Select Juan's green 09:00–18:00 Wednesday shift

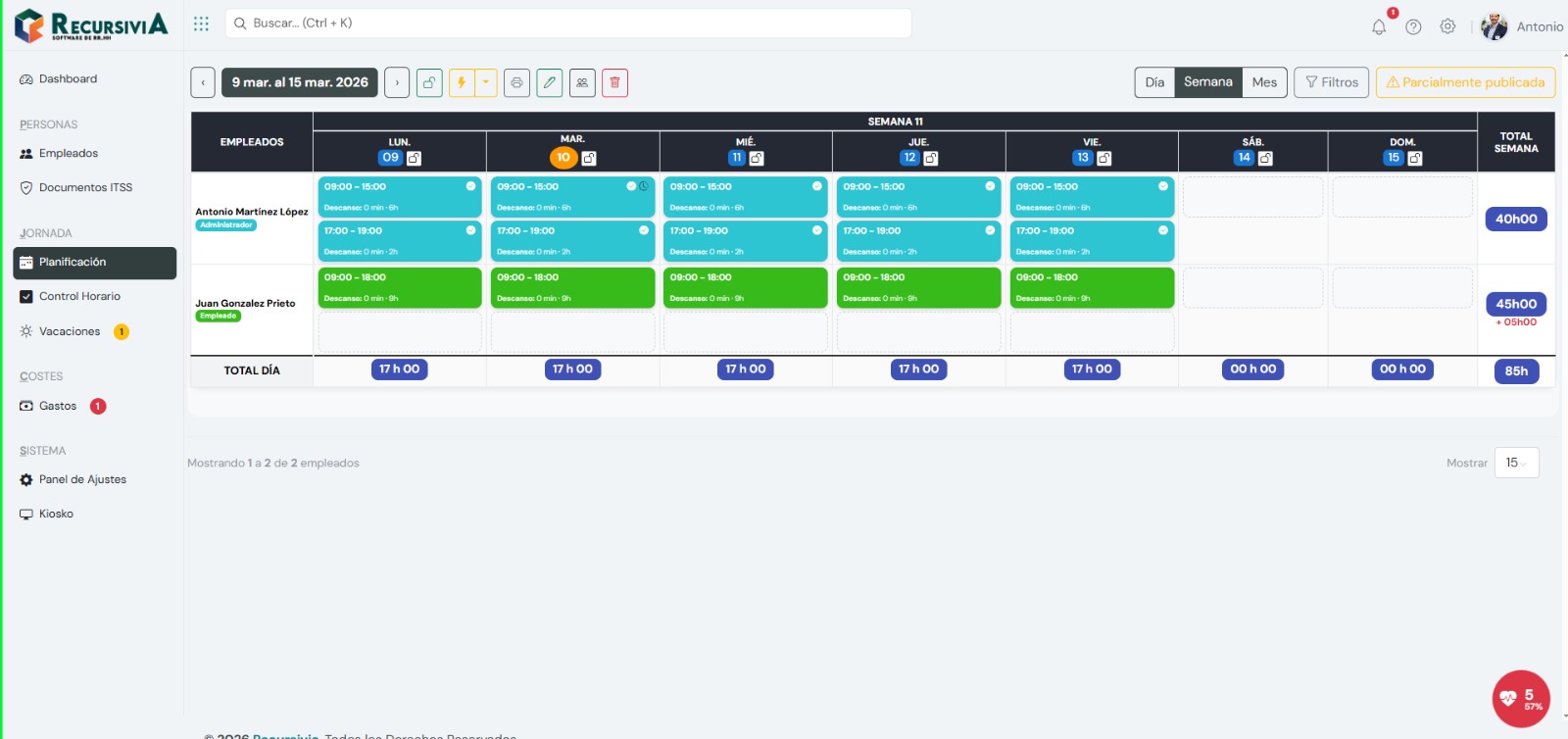pos(745,287)
